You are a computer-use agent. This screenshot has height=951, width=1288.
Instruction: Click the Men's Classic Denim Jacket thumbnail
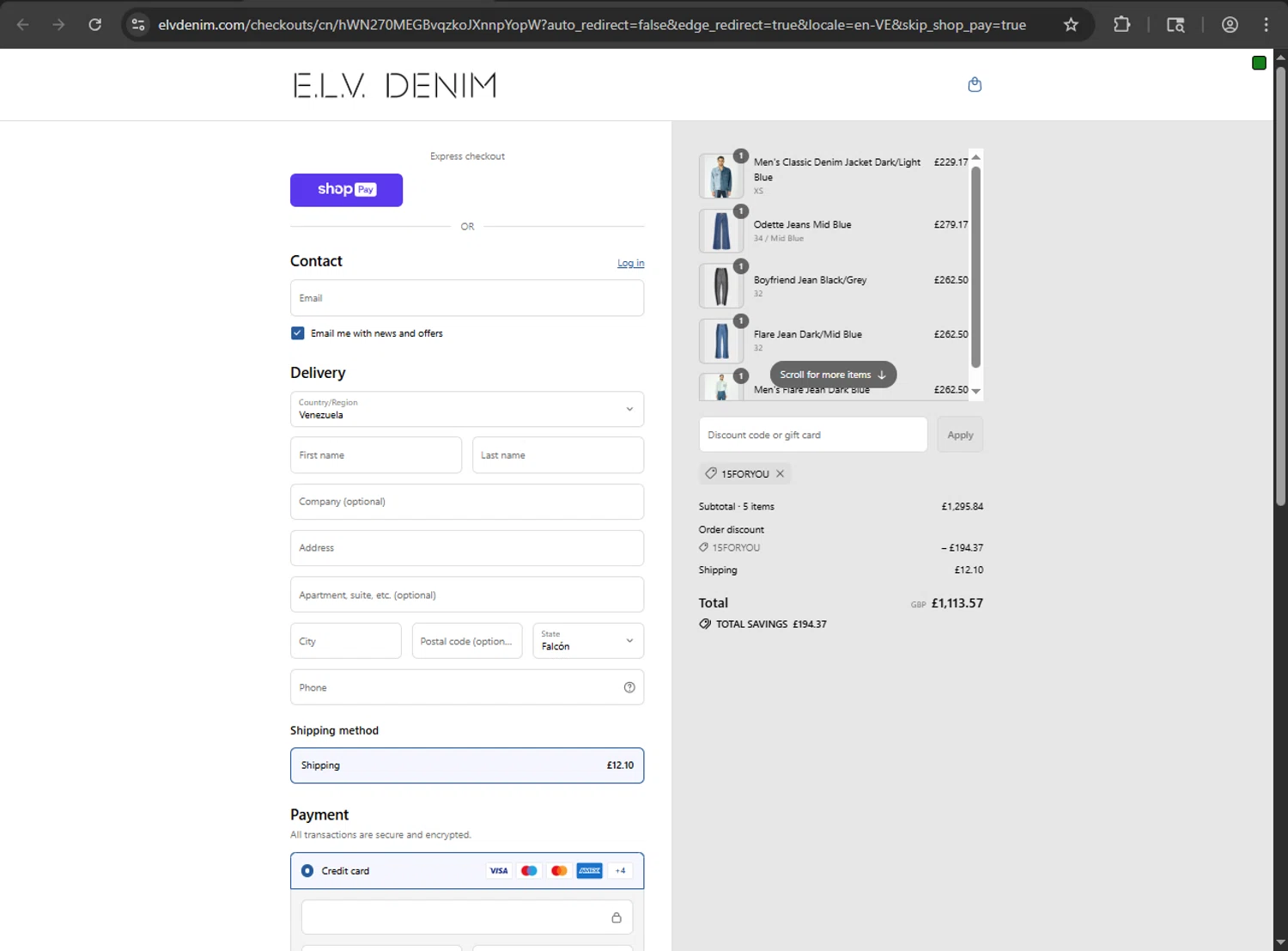point(721,176)
